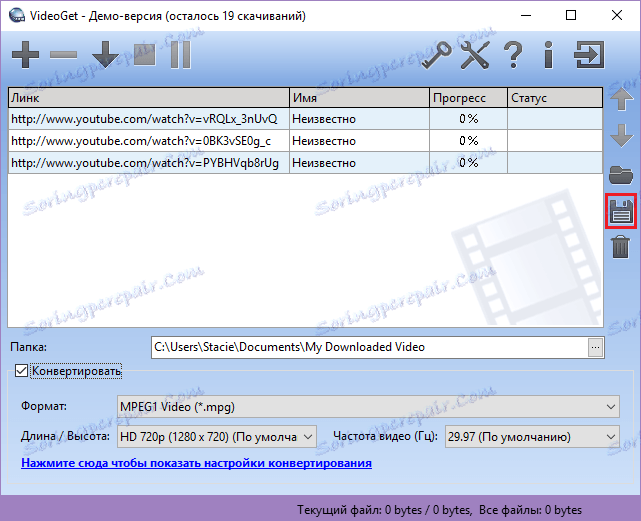641x521 pixels.
Task: Click the VideoGet app icon in title bar
Action: click(x=16, y=16)
